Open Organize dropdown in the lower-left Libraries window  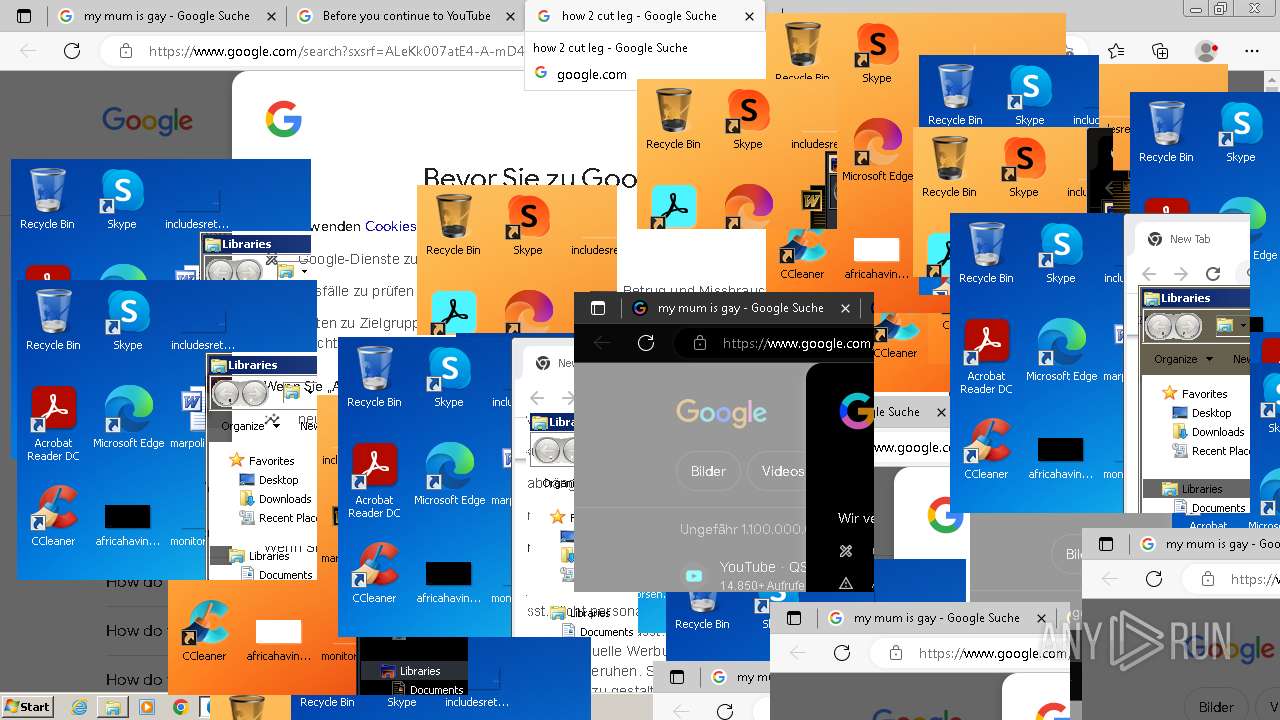pos(250,425)
